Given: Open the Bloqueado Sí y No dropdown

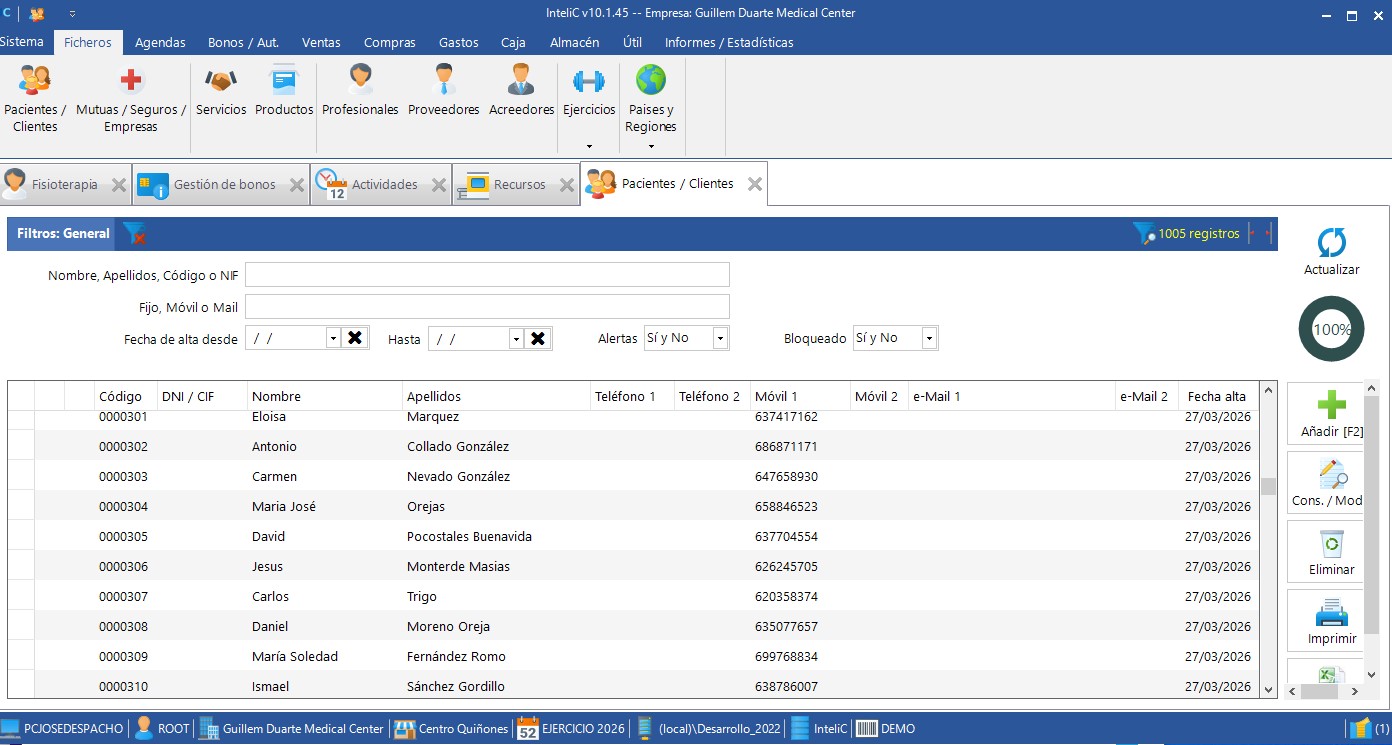Looking at the screenshot, I should pyautogui.click(x=929, y=339).
